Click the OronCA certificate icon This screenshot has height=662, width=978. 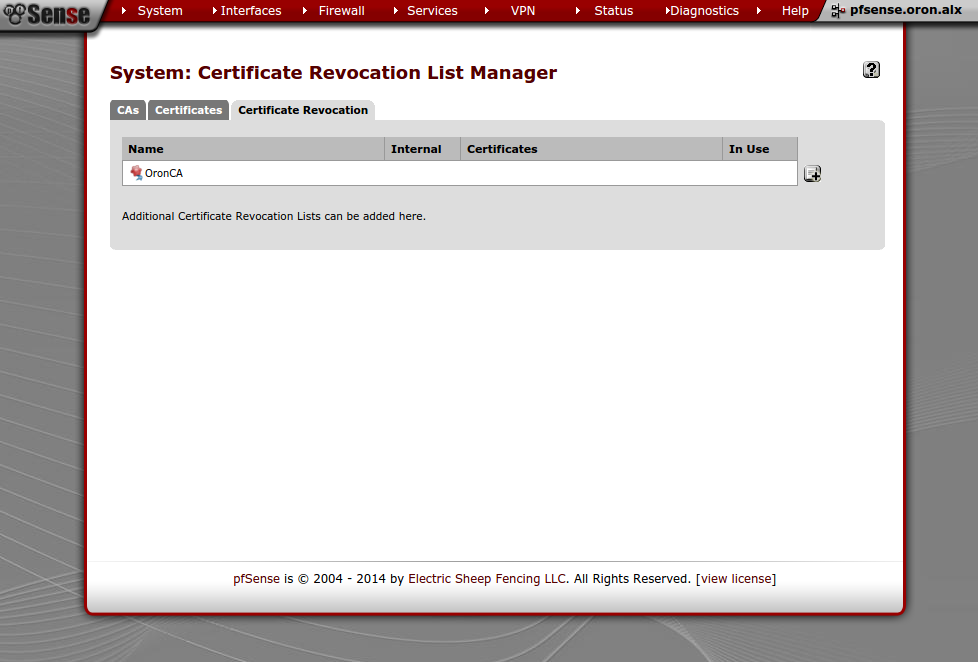tap(136, 172)
